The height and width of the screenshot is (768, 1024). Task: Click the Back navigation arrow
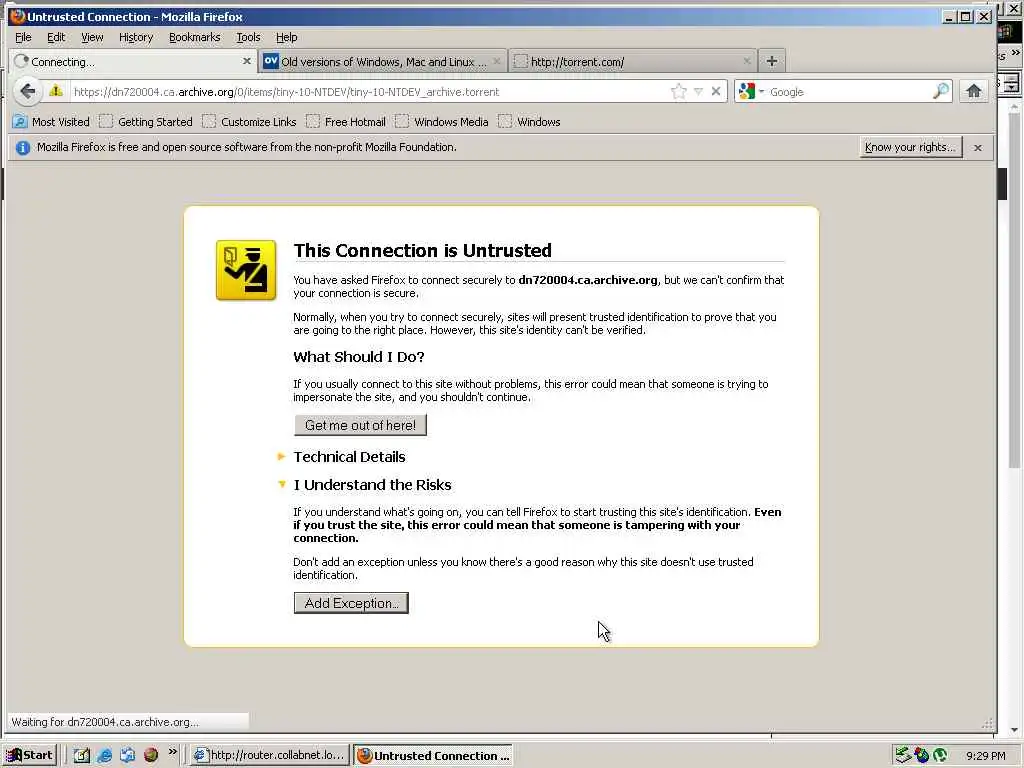27,91
